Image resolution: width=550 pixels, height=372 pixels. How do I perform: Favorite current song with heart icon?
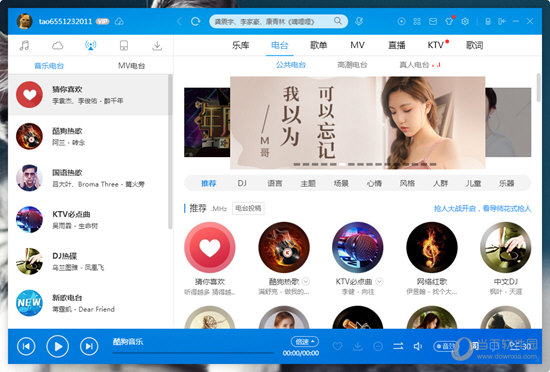pyautogui.click(x=337, y=346)
